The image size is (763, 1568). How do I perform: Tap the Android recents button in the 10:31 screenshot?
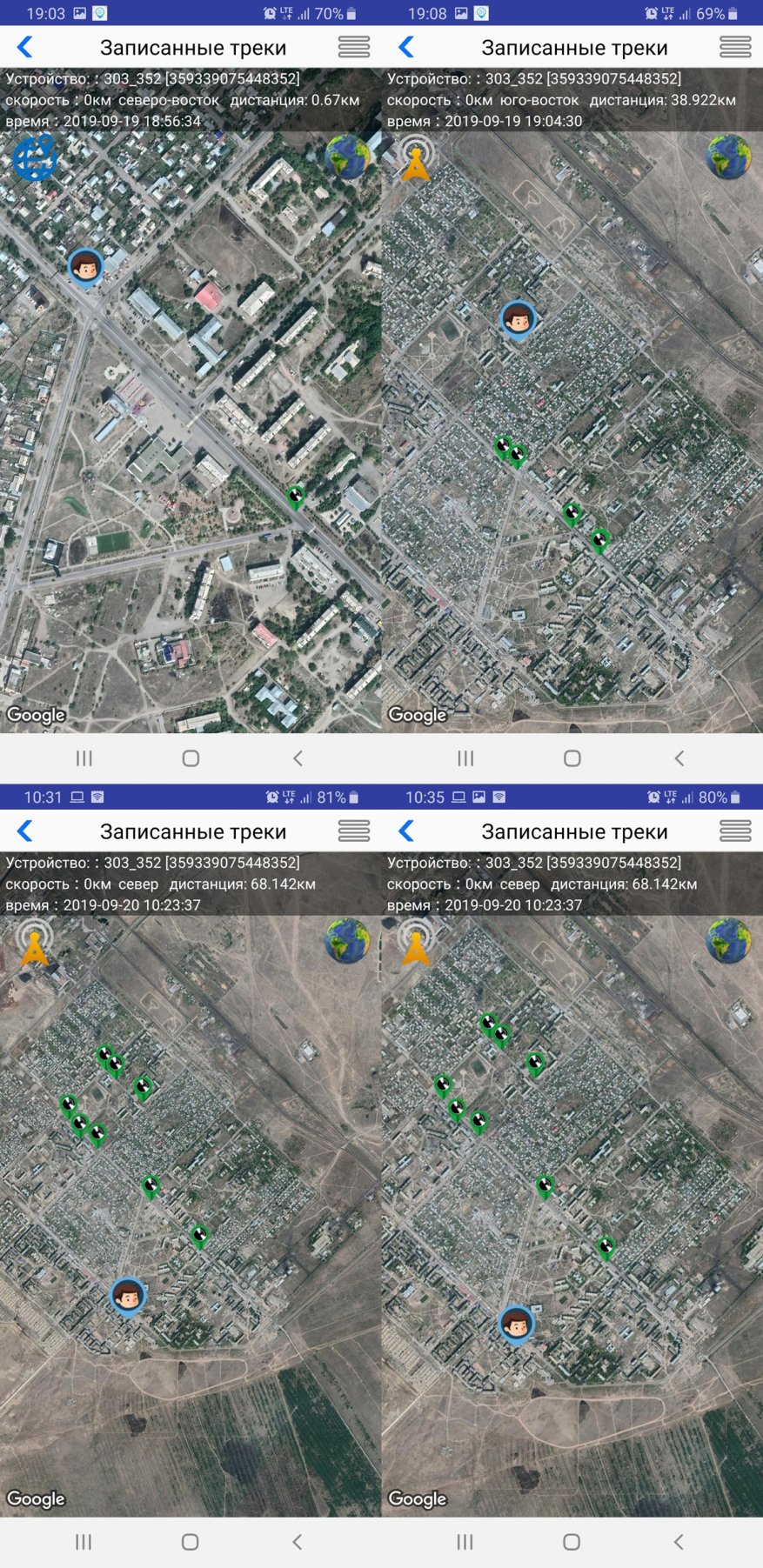tap(84, 1542)
